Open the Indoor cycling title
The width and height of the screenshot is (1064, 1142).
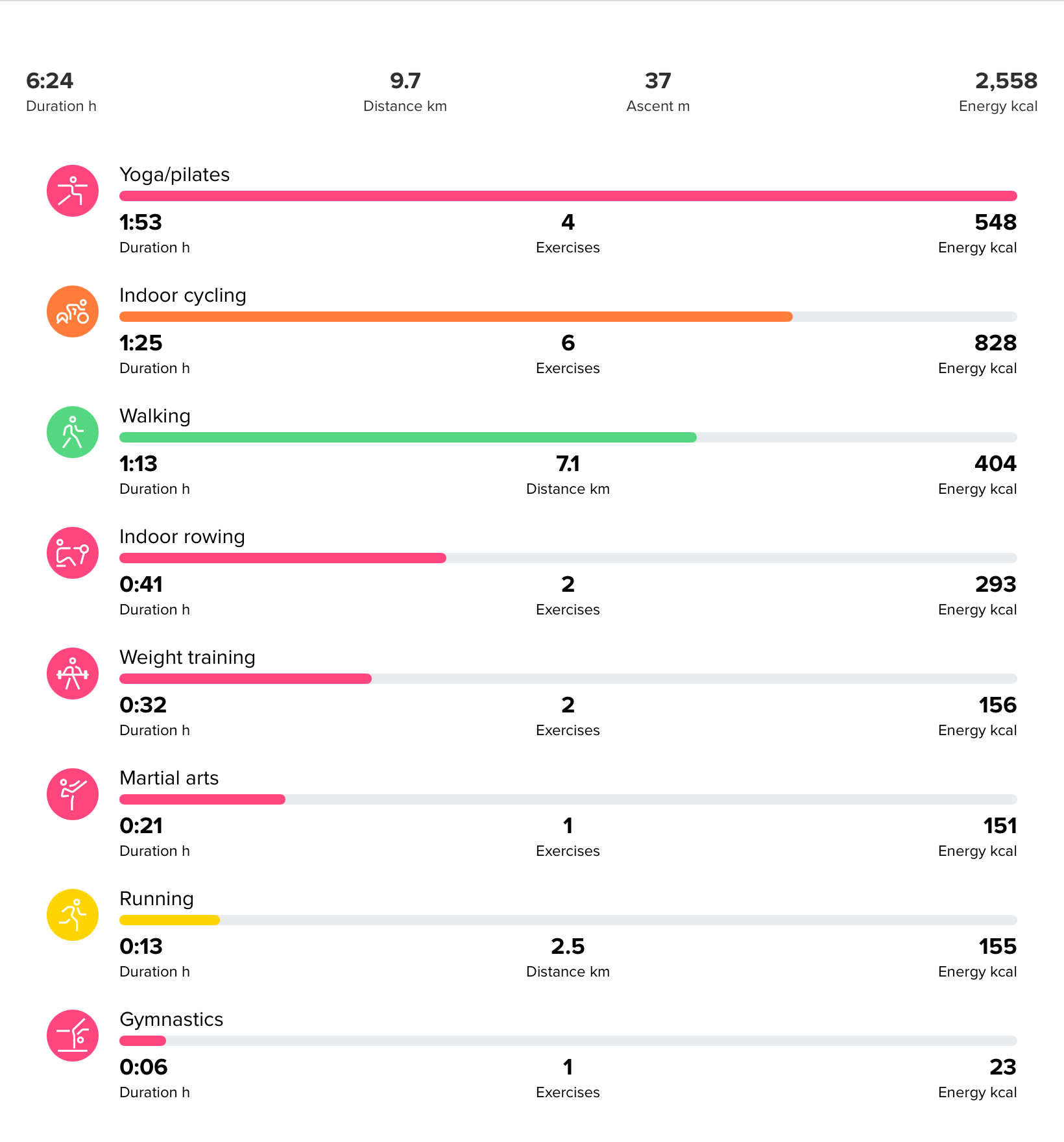[183, 296]
